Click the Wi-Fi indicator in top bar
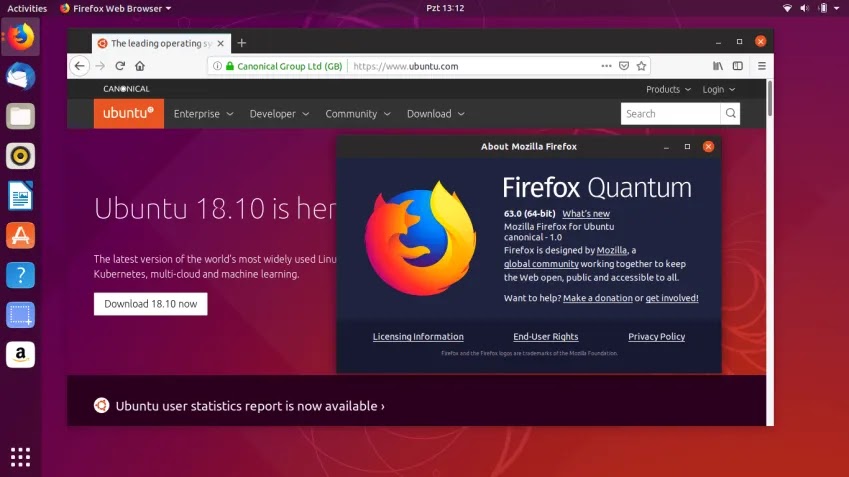This screenshot has width=849, height=477. [787, 8]
